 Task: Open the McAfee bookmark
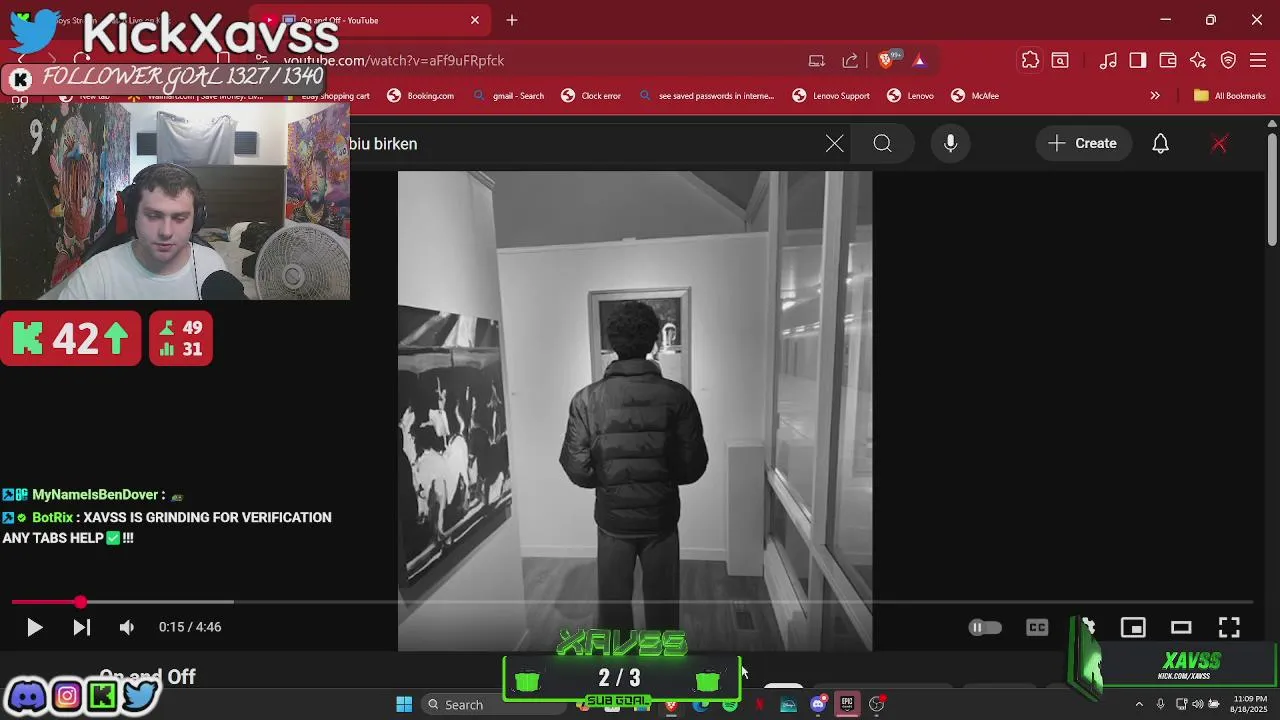975,96
